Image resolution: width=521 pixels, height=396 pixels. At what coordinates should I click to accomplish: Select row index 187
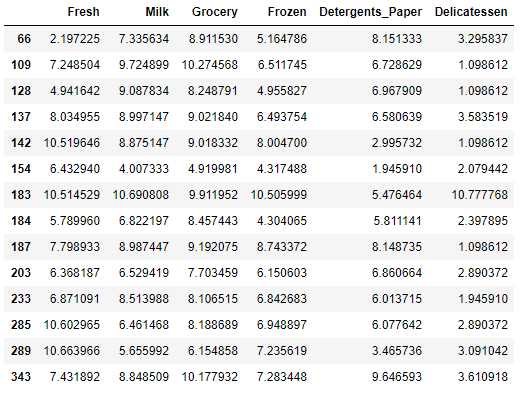pos(21,247)
